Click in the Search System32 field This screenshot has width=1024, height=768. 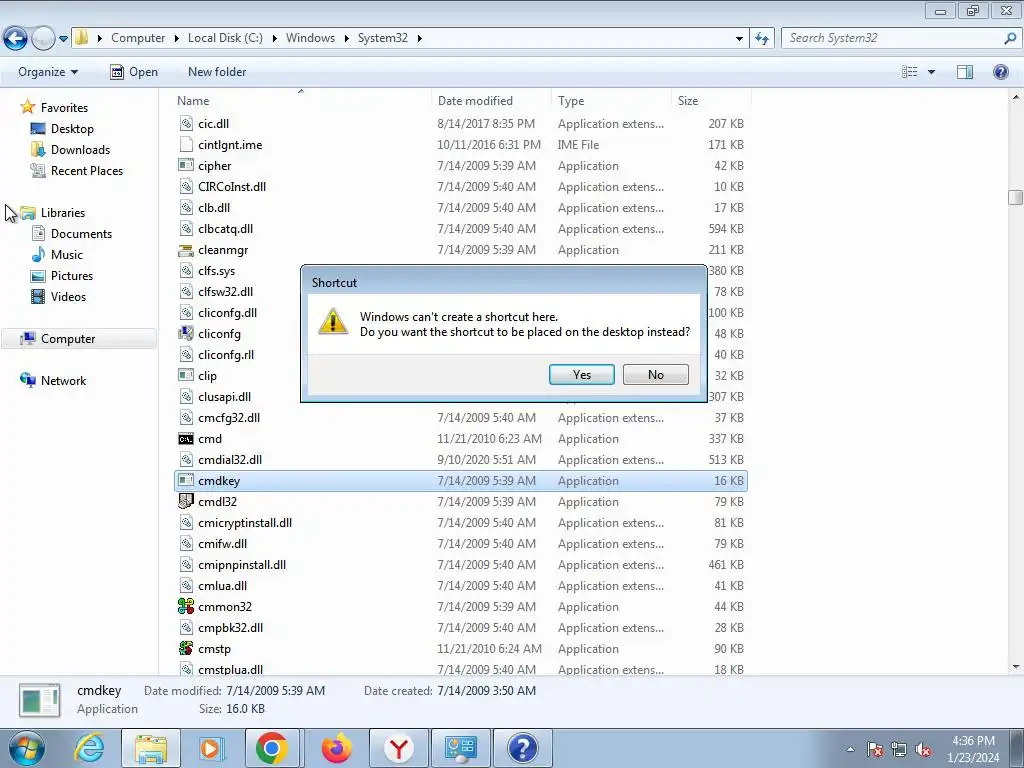891,38
